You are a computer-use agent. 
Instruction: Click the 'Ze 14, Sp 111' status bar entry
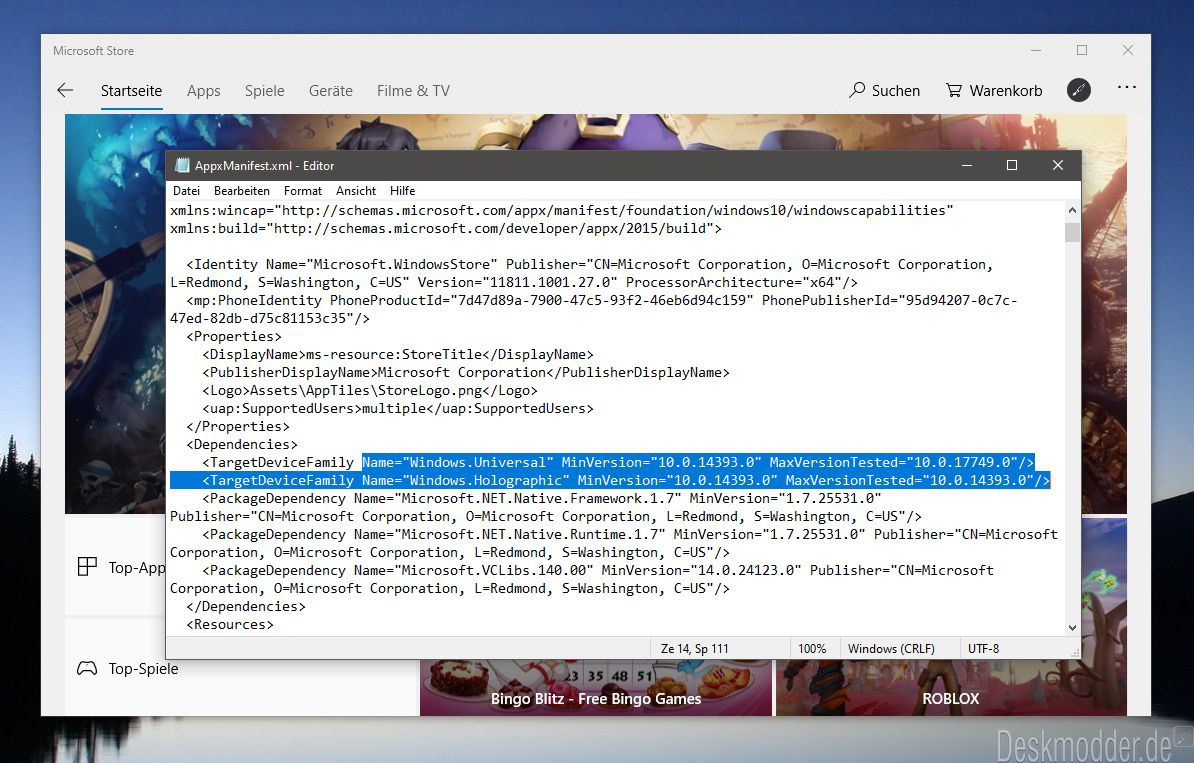pos(694,649)
